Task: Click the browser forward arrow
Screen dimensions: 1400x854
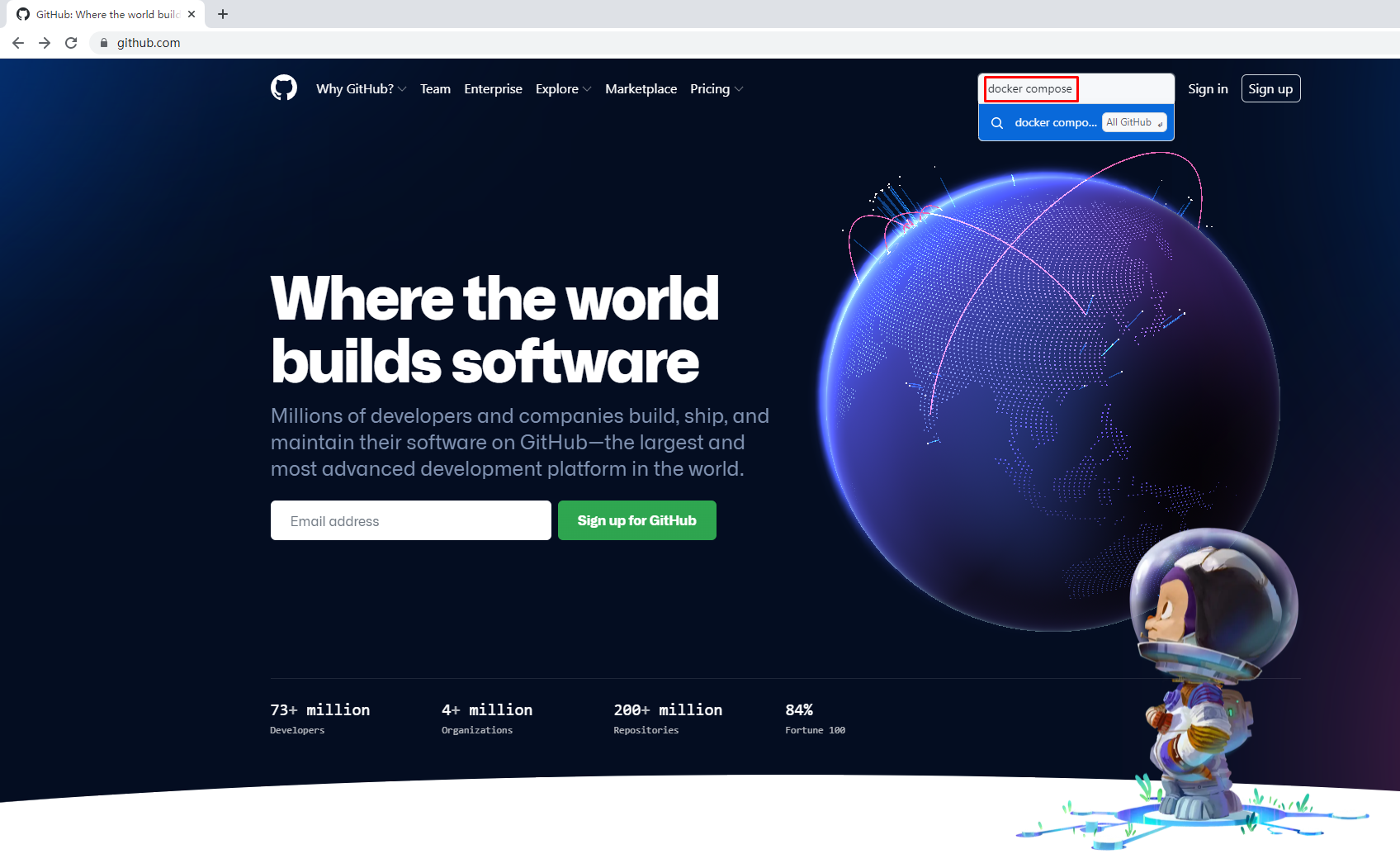Action: pyautogui.click(x=45, y=43)
